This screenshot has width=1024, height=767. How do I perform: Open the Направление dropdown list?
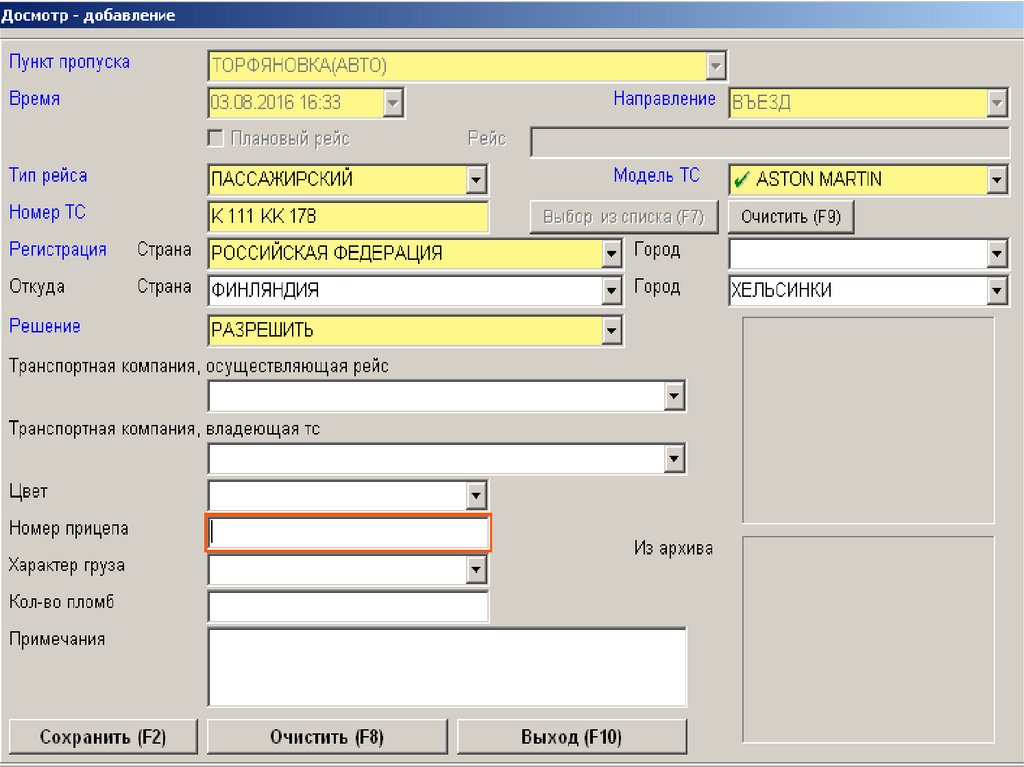tap(996, 103)
